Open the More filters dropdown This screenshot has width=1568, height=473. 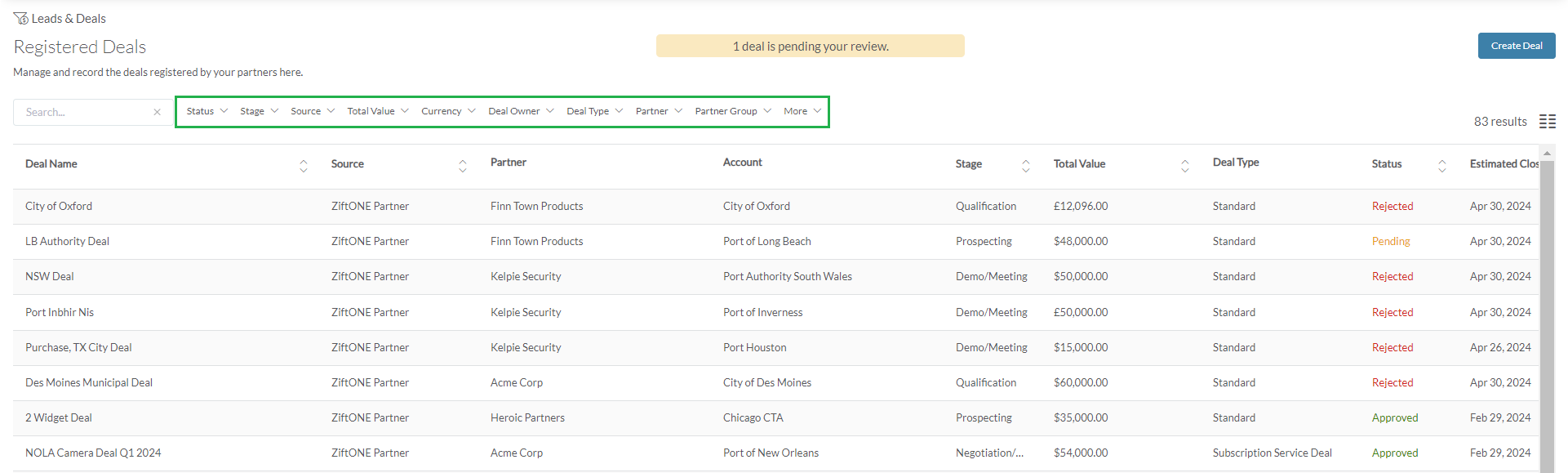802,111
